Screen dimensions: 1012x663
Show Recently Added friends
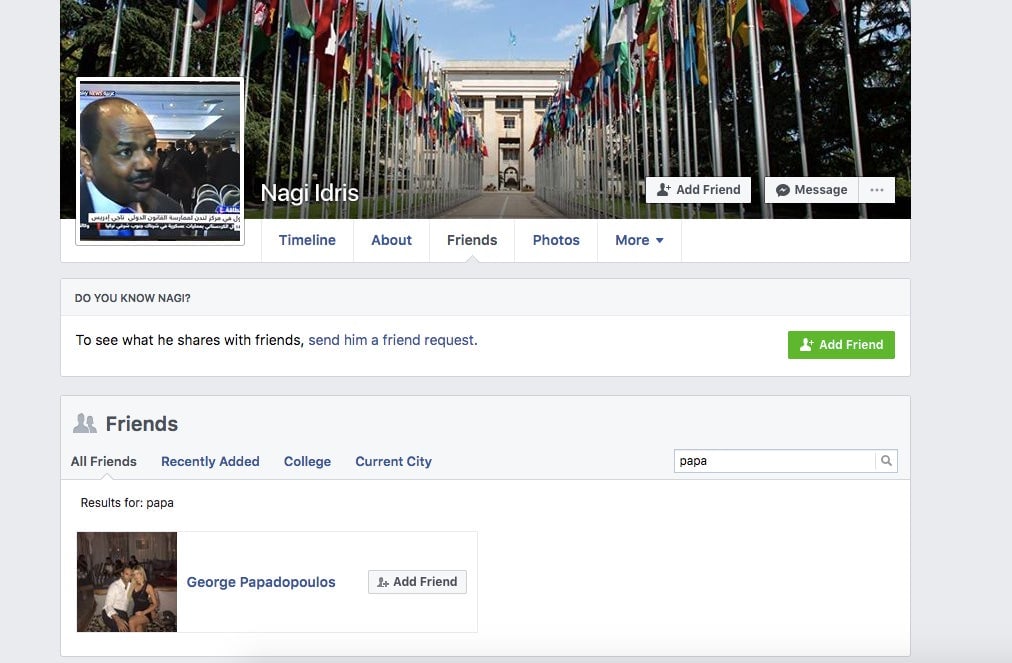[x=210, y=462]
